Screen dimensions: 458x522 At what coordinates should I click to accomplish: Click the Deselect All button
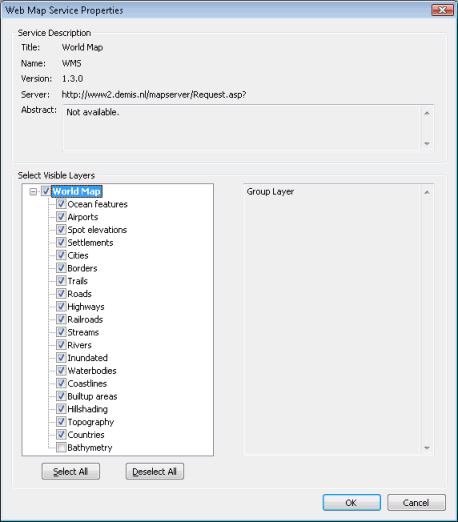155,471
